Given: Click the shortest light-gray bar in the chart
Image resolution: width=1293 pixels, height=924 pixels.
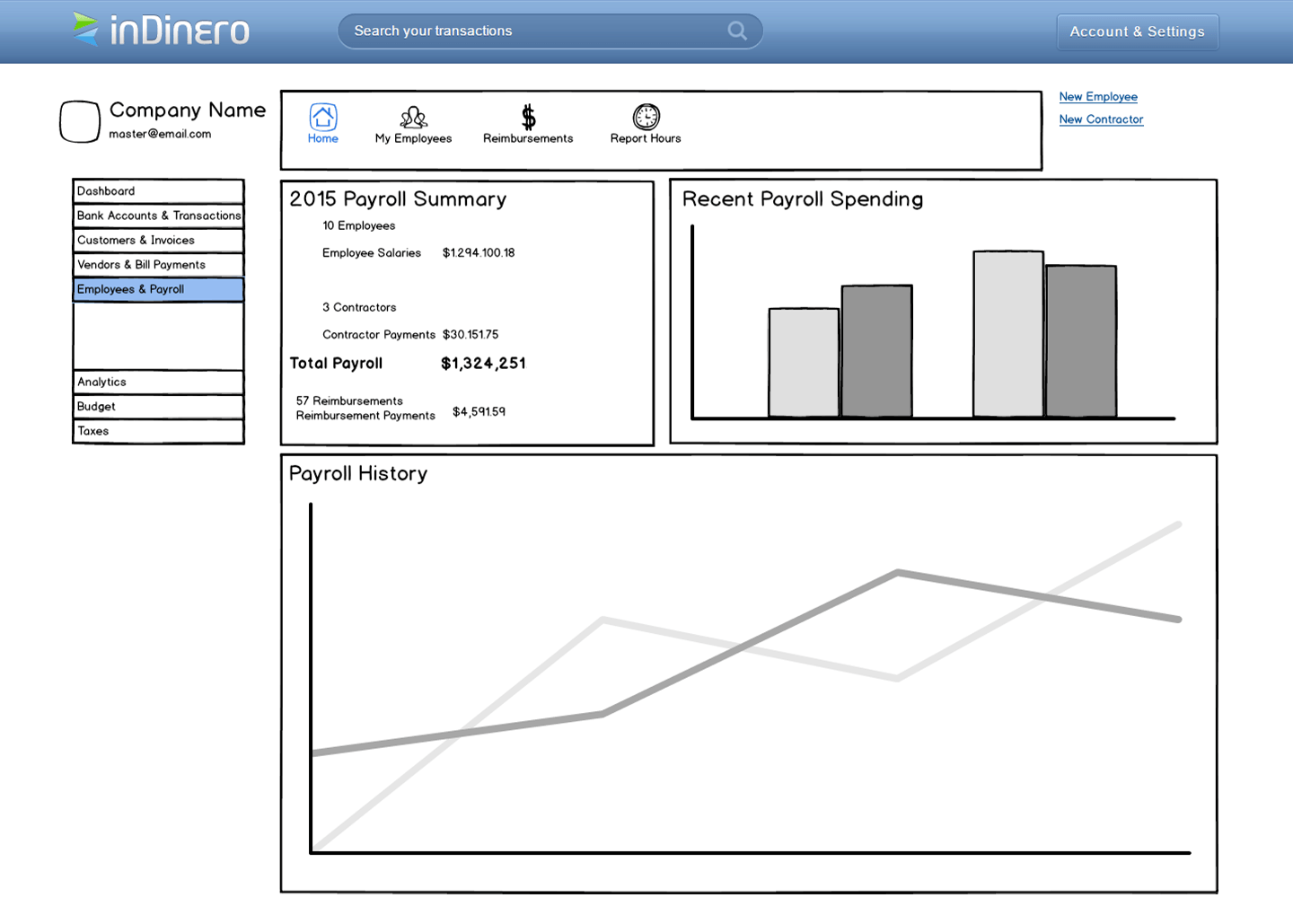Looking at the screenshot, I should (804, 363).
